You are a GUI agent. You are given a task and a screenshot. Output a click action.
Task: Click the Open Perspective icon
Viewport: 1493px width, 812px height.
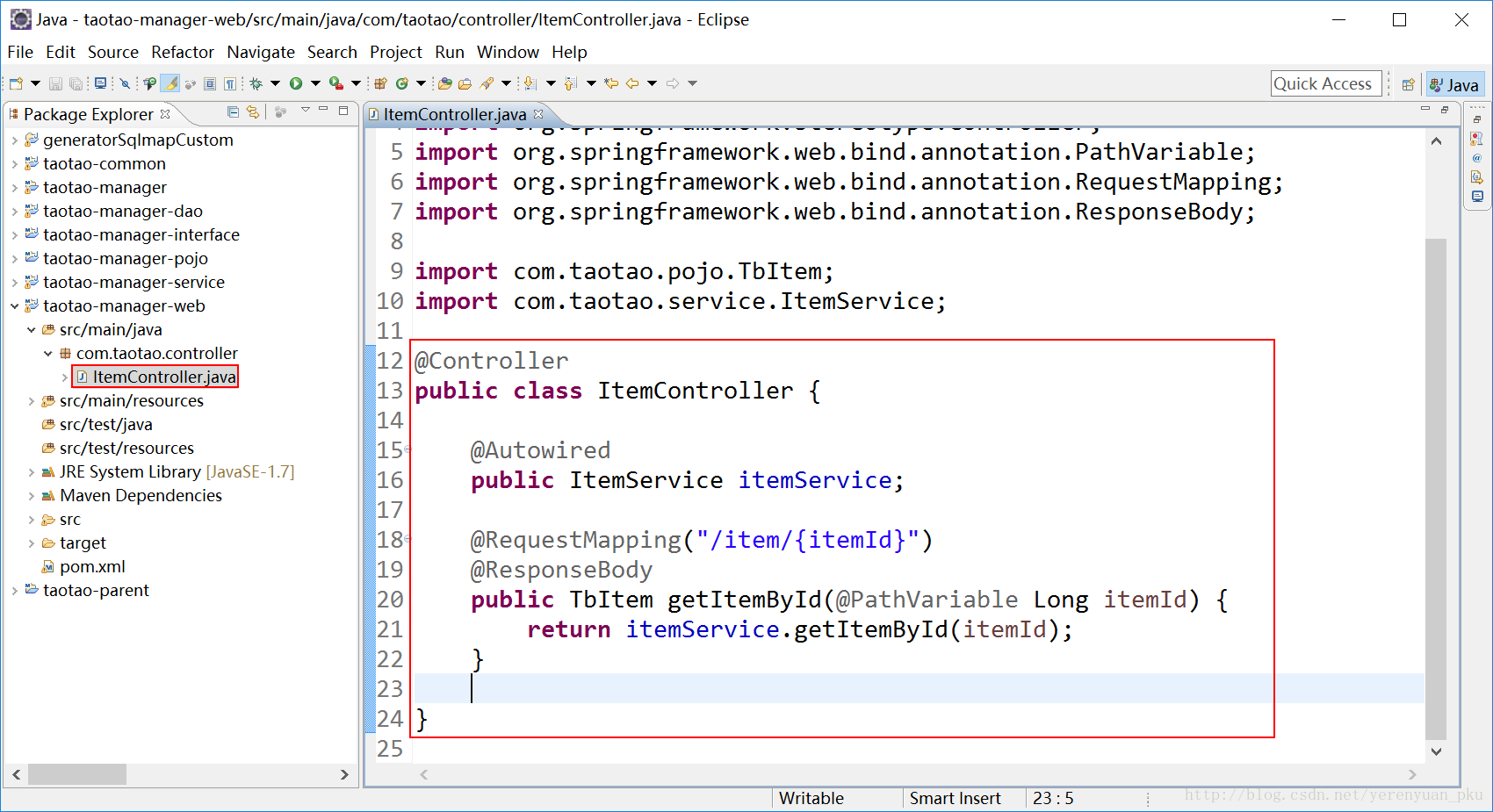tap(1408, 84)
